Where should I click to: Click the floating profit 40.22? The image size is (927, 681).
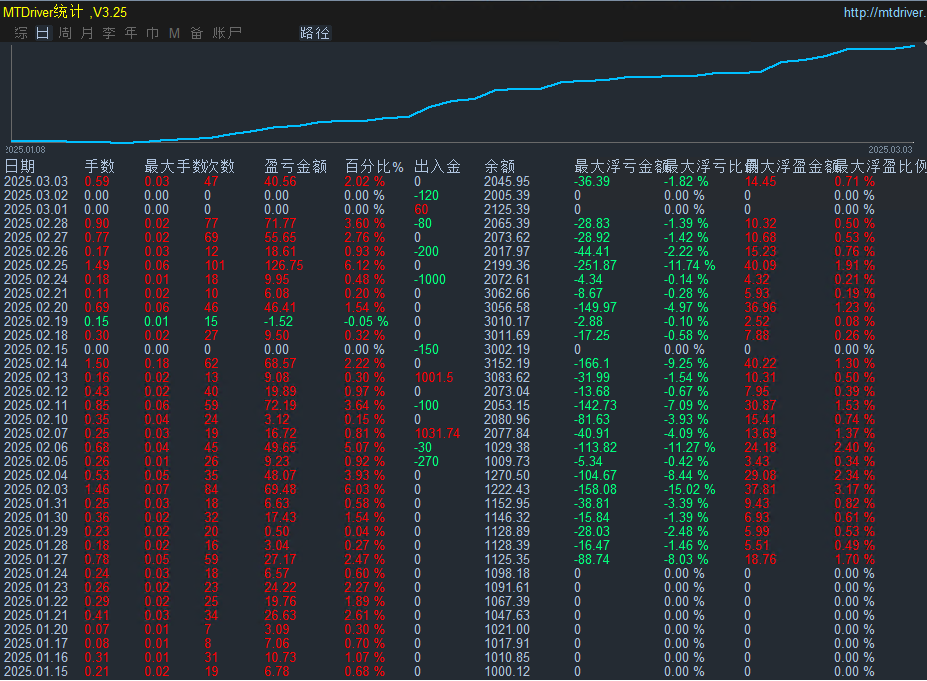coord(760,364)
